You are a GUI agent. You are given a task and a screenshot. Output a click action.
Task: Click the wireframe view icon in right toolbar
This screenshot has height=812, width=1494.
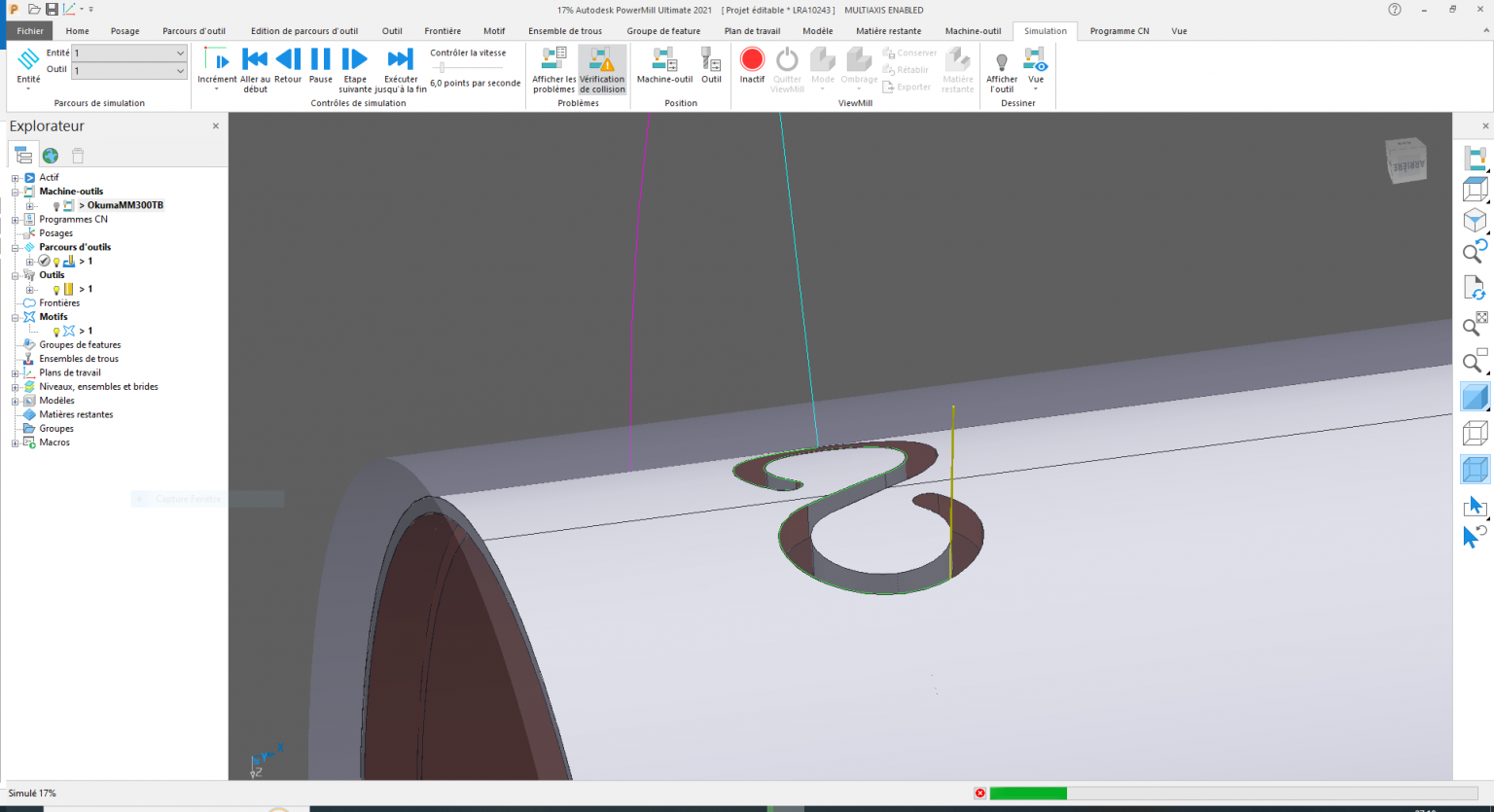pos(1475,433)
